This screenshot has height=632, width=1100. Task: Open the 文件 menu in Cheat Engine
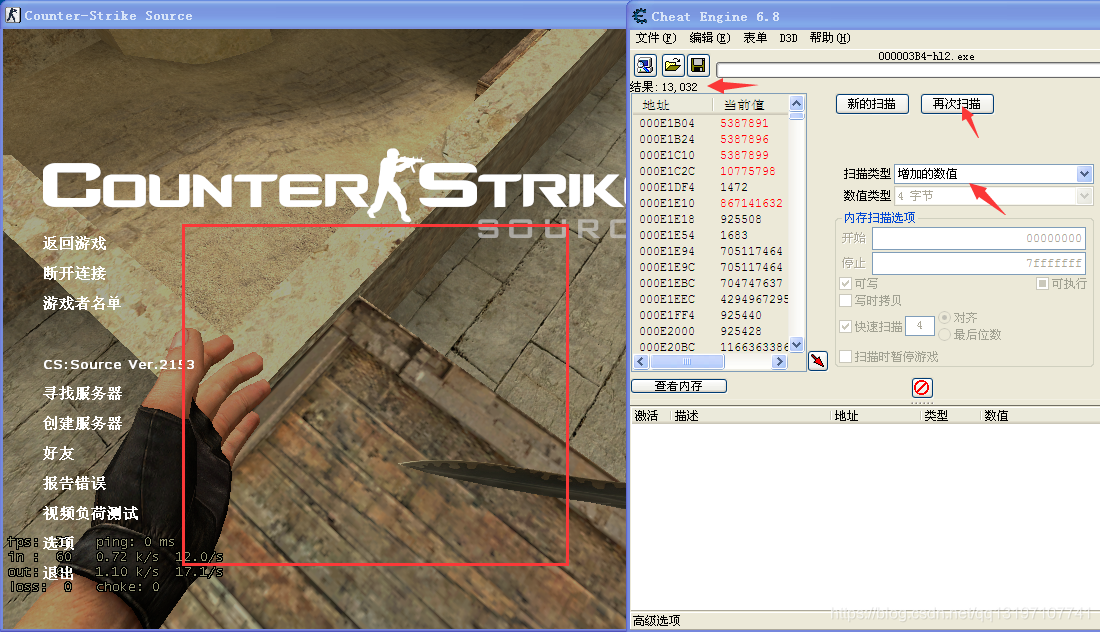tap(655, 38)
